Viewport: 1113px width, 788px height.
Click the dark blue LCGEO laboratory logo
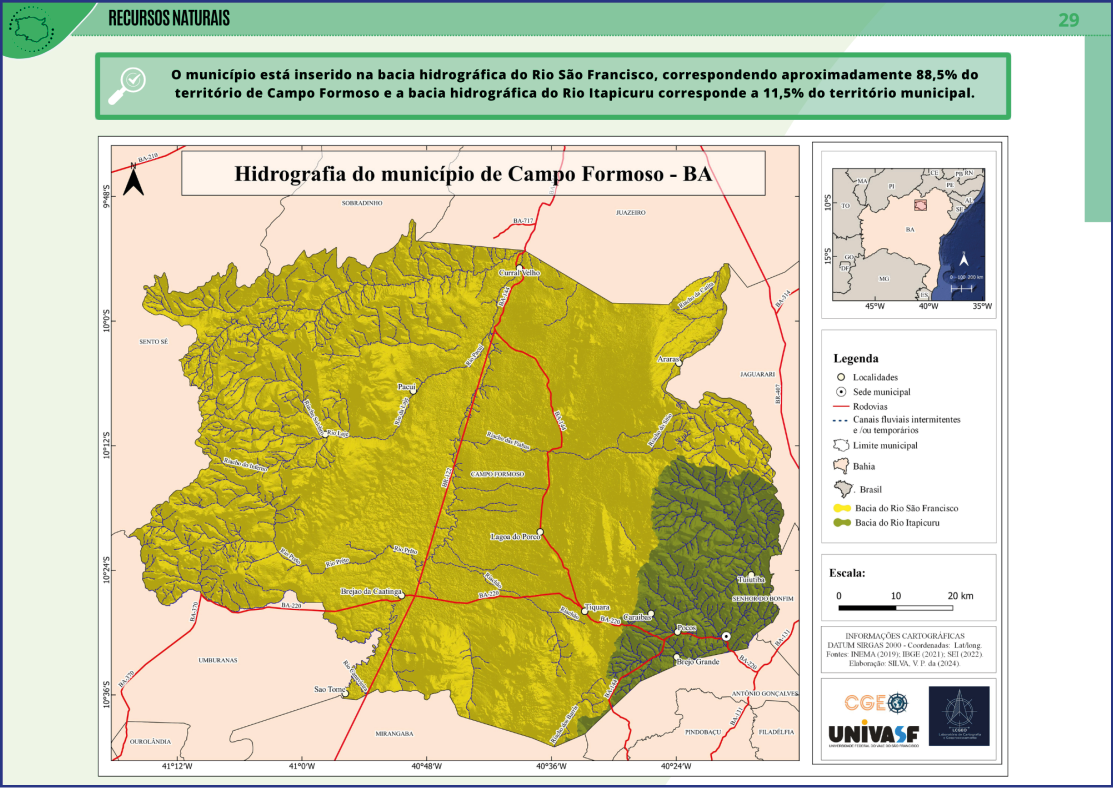958,715
